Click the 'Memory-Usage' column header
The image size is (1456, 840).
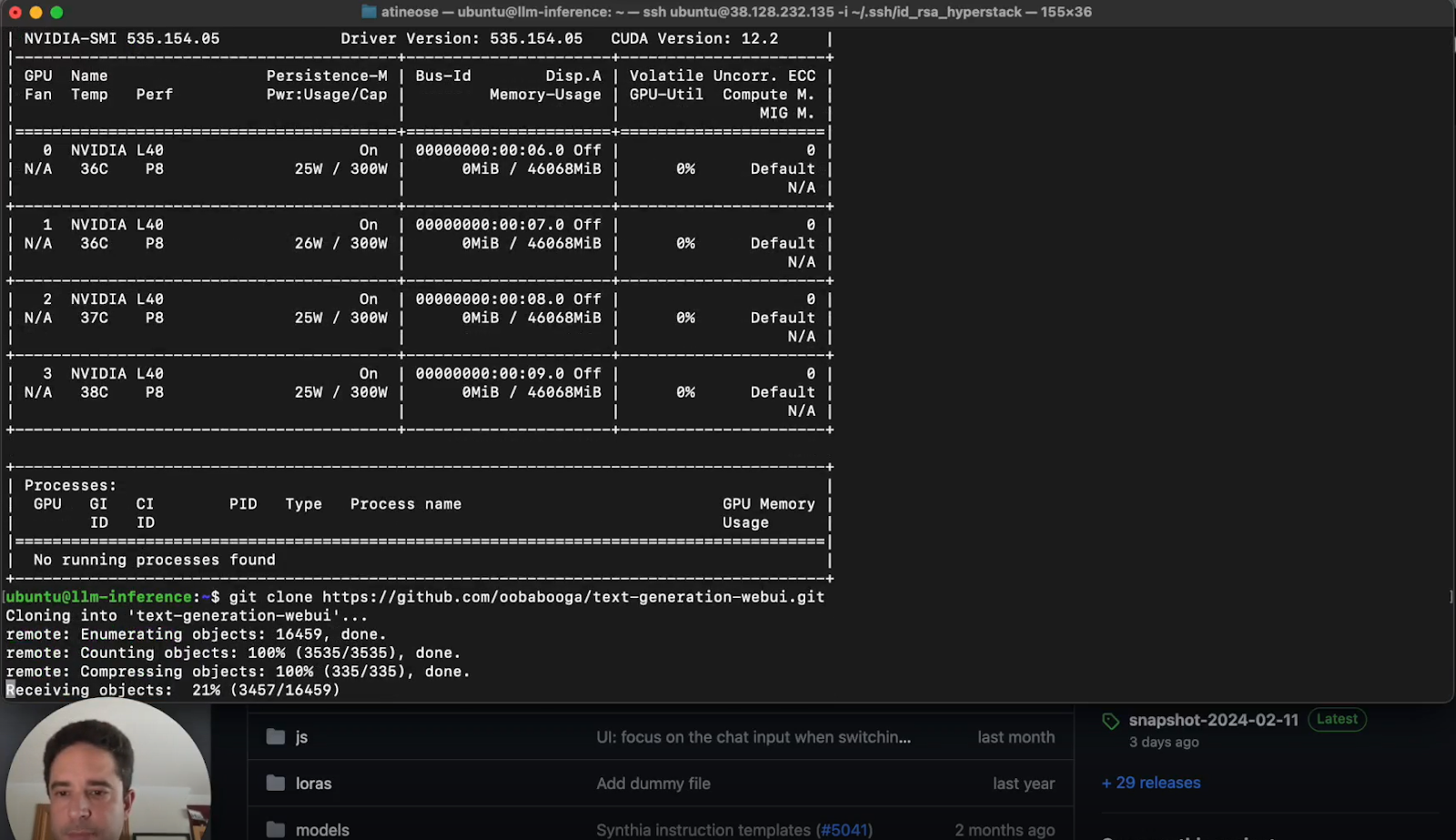pos(545,95)
